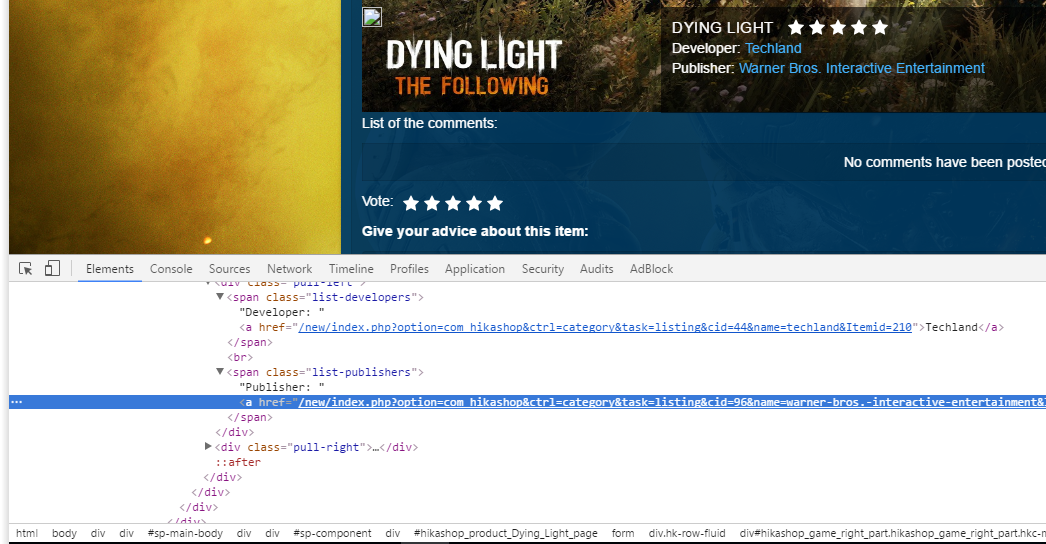Select #sp-main-body in the breadcrumb bar
This screenshot has height=544, width=1046.
[x=185, y=534]
